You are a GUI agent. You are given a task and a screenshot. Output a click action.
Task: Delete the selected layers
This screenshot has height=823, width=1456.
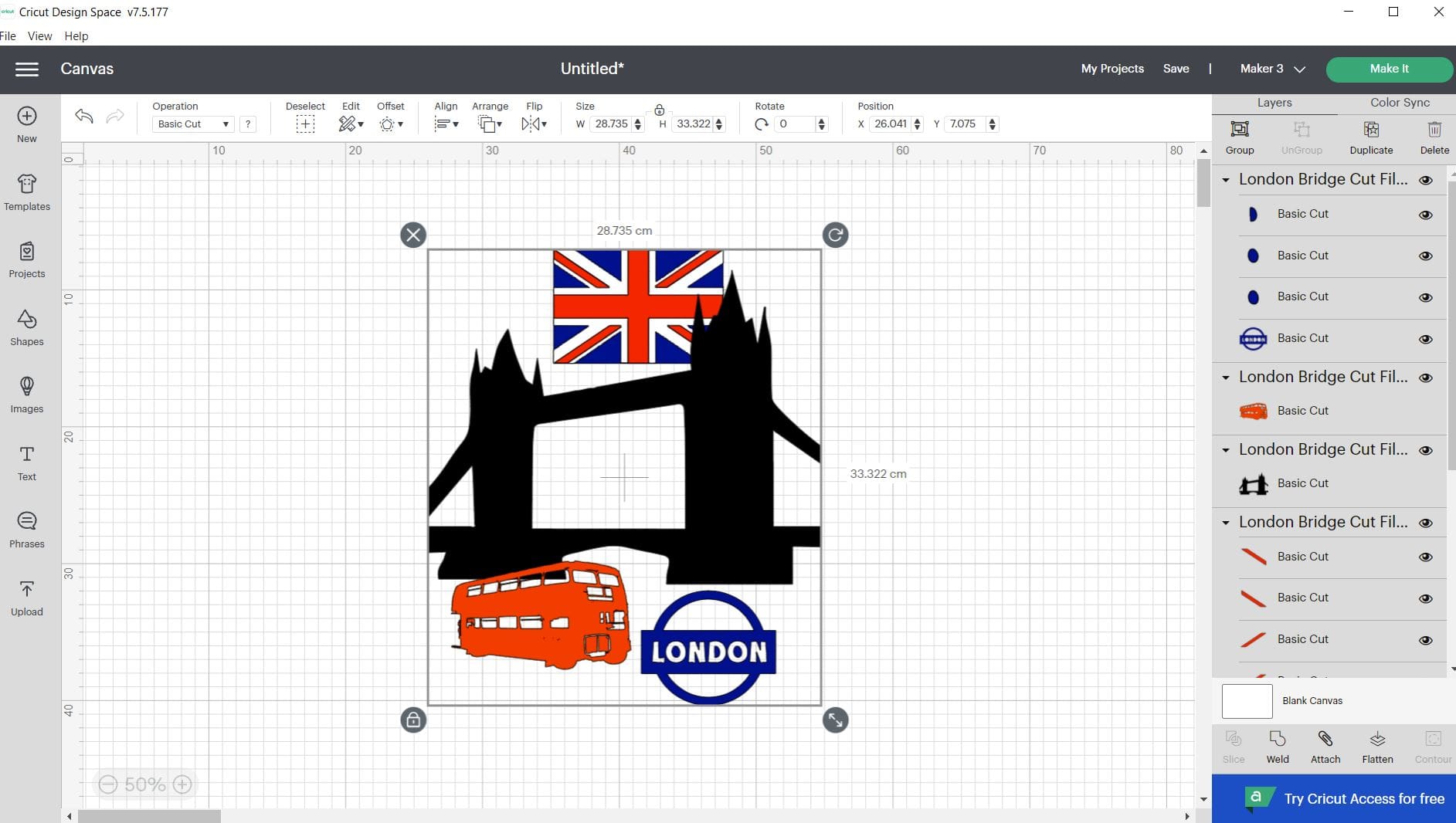1434,137
